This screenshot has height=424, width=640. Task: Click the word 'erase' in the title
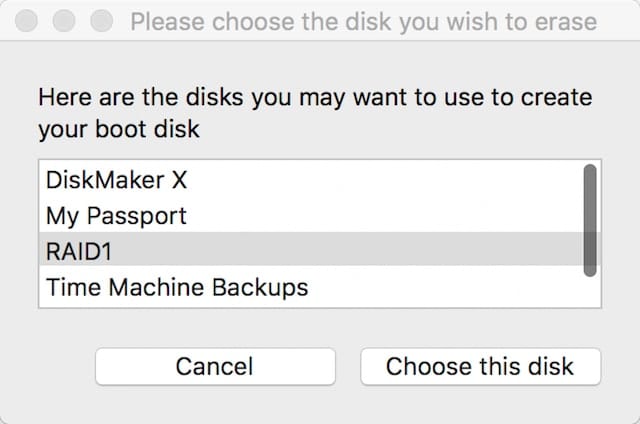click(565, 21)
